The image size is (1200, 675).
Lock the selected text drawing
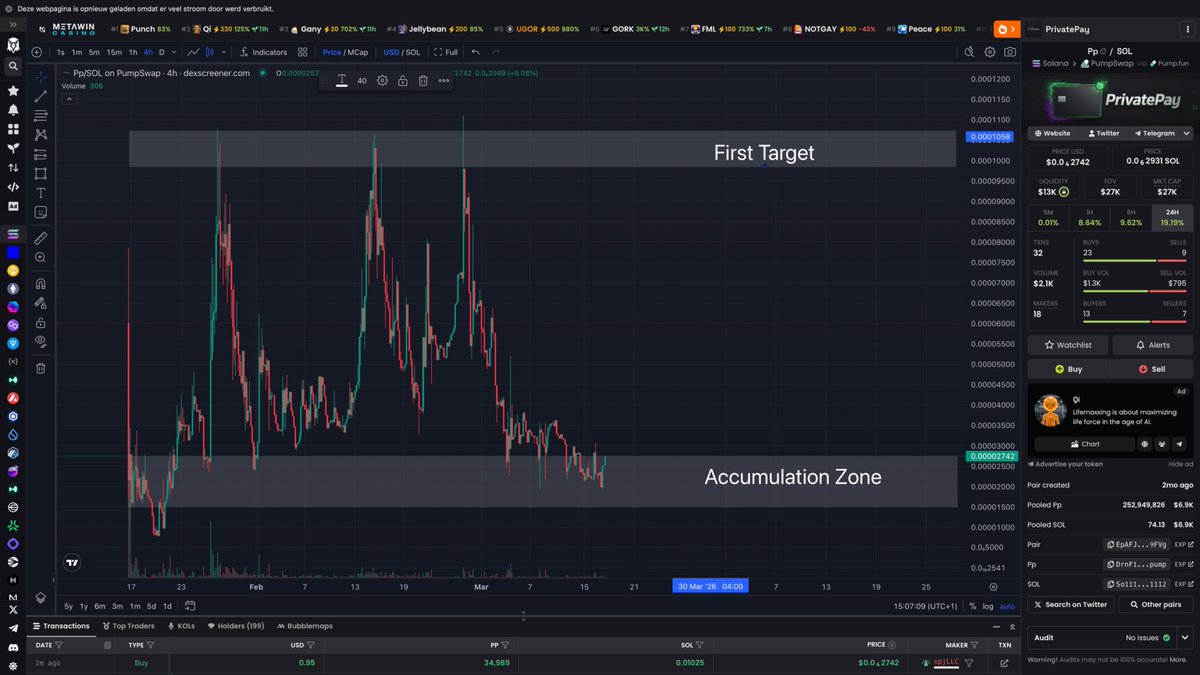(x=402, y=80)
